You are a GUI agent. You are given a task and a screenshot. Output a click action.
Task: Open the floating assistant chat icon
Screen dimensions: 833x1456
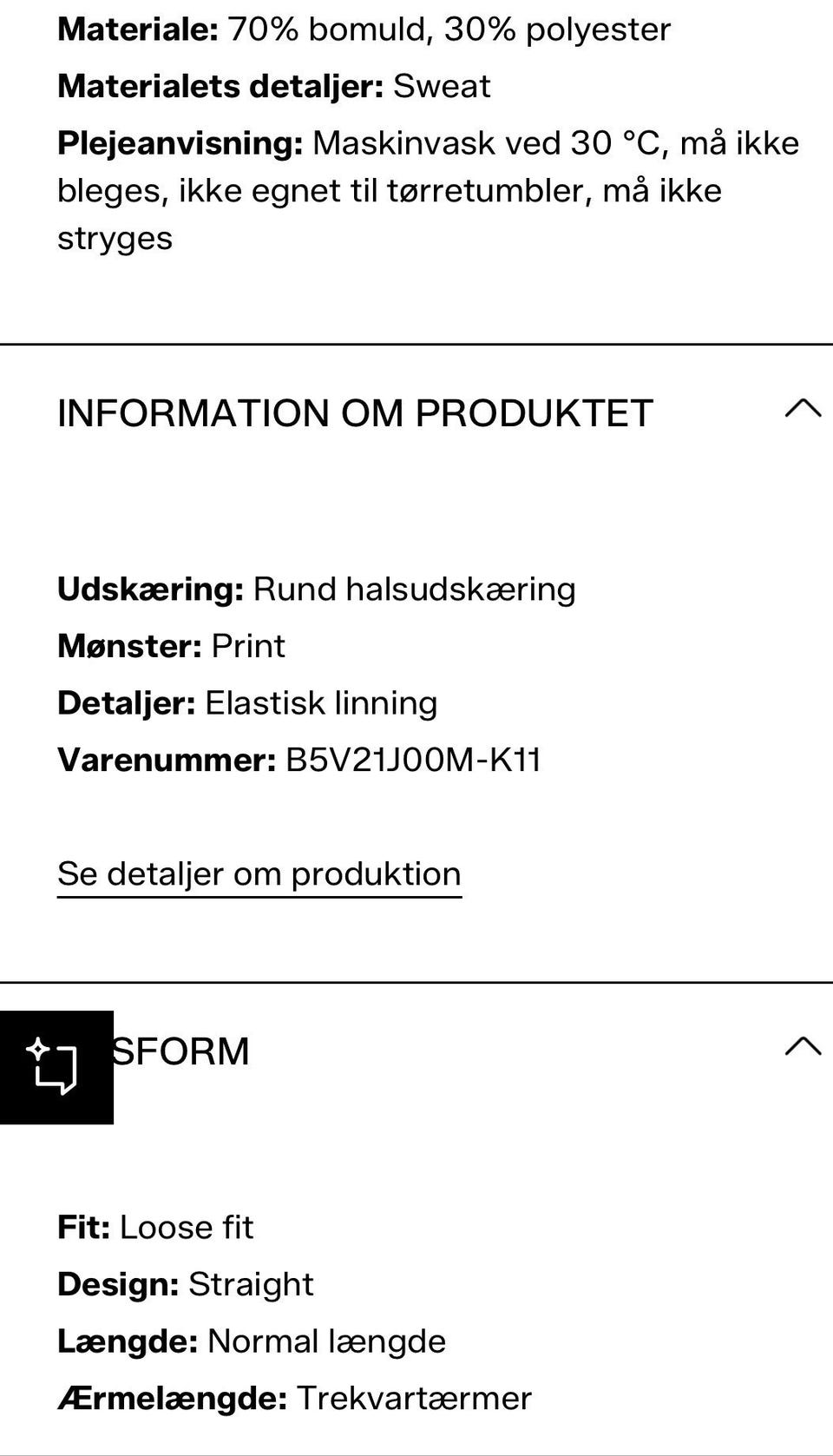pos(56,1067)
